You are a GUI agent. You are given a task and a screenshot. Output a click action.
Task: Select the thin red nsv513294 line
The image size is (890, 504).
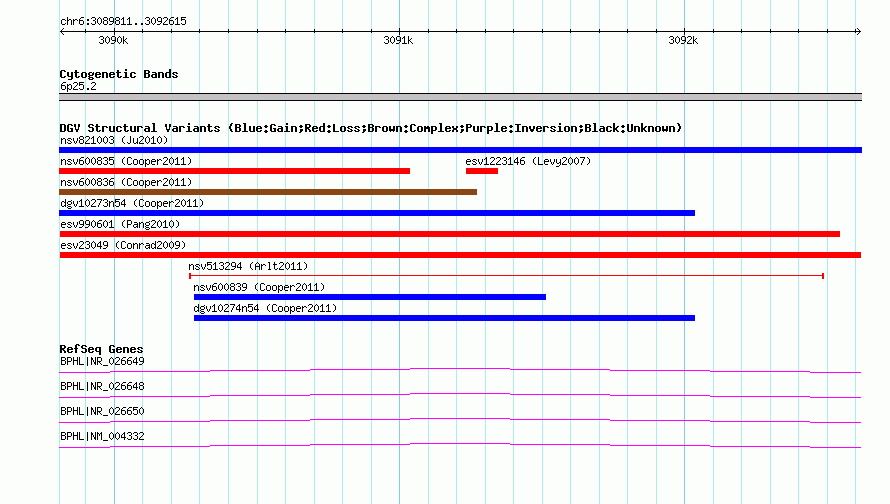(x=506, y=276)
